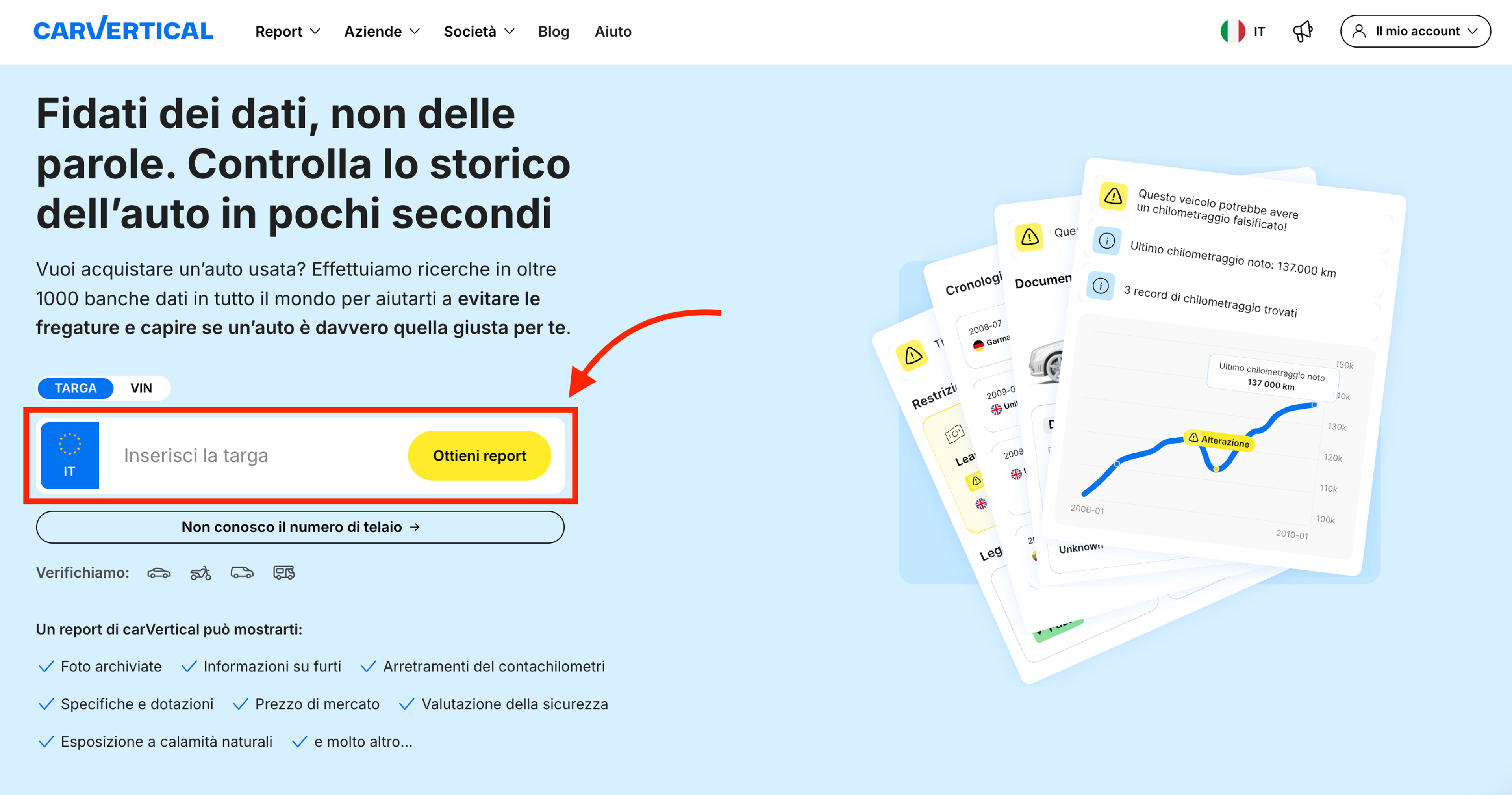Click info icon beside Ultimo chilometraggio noto

point(1107,241)
